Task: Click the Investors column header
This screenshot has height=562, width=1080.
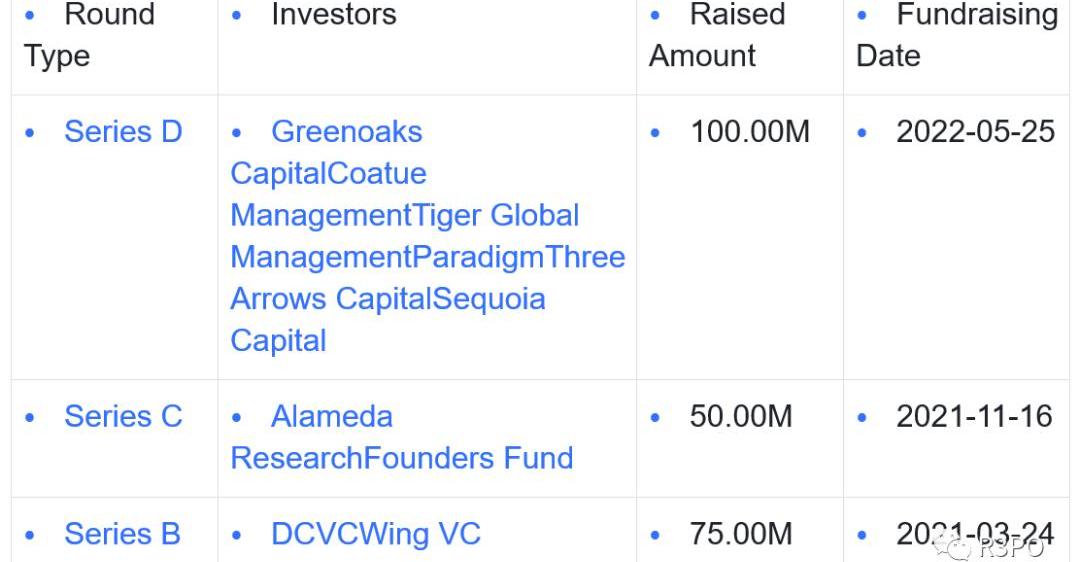Action: [x=333, y=15]
